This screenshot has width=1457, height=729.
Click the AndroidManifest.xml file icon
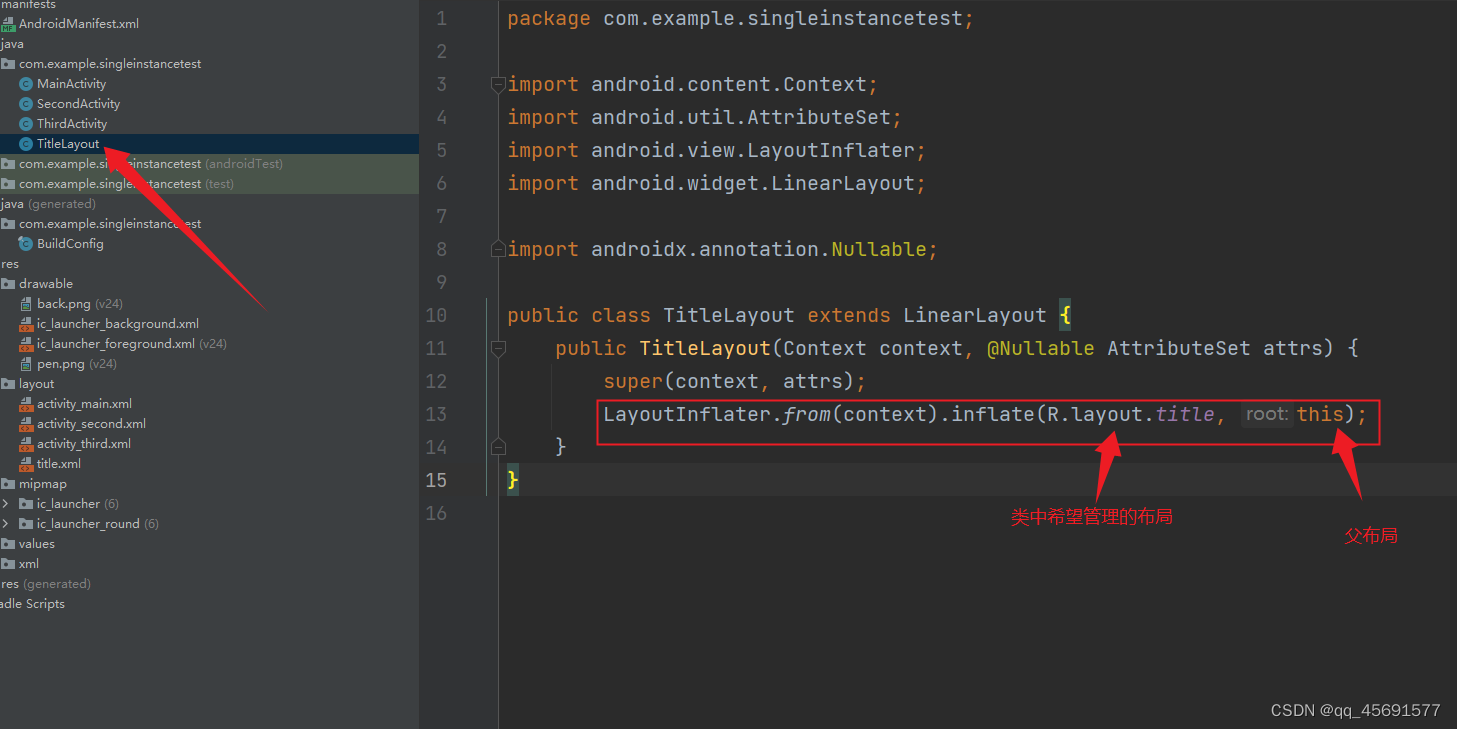(x=8, y=24)
